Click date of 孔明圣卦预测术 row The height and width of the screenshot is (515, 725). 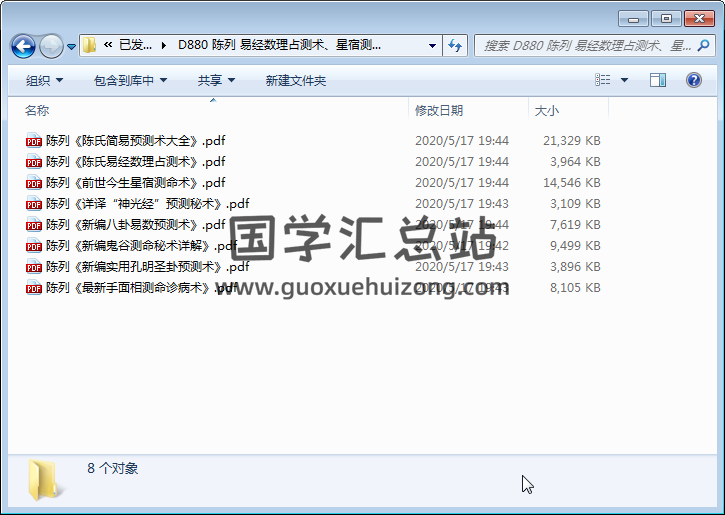point(462,266)
